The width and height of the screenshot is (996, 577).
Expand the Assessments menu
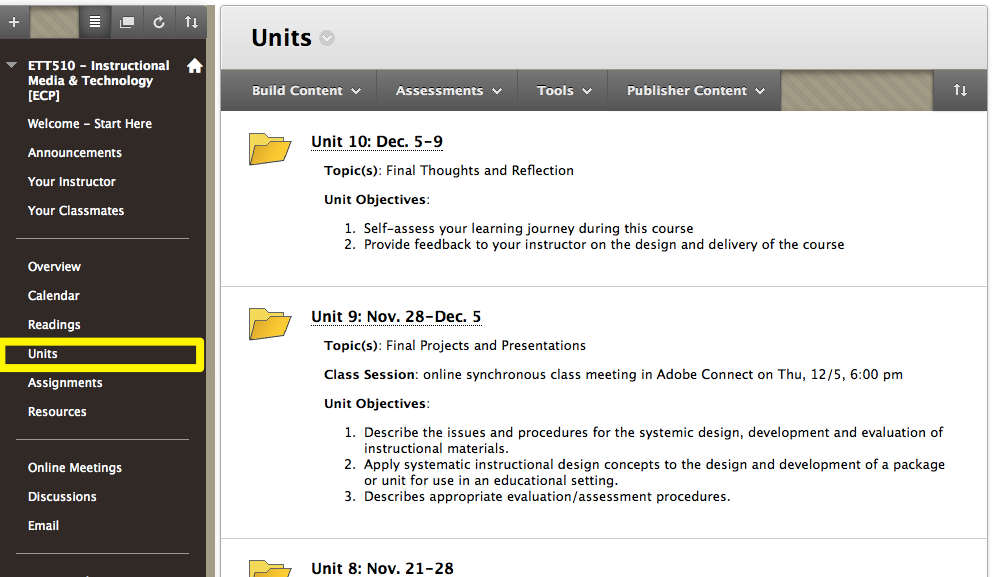448,90
